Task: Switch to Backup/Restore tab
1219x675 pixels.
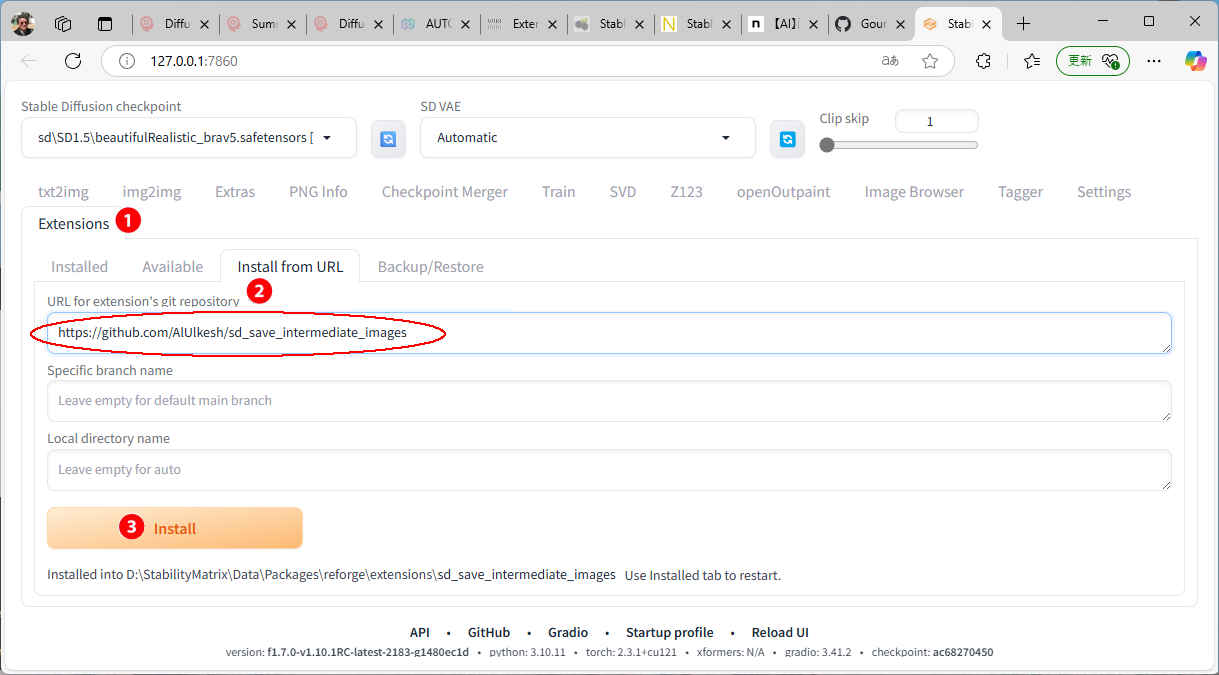Action: pos(430,266)
